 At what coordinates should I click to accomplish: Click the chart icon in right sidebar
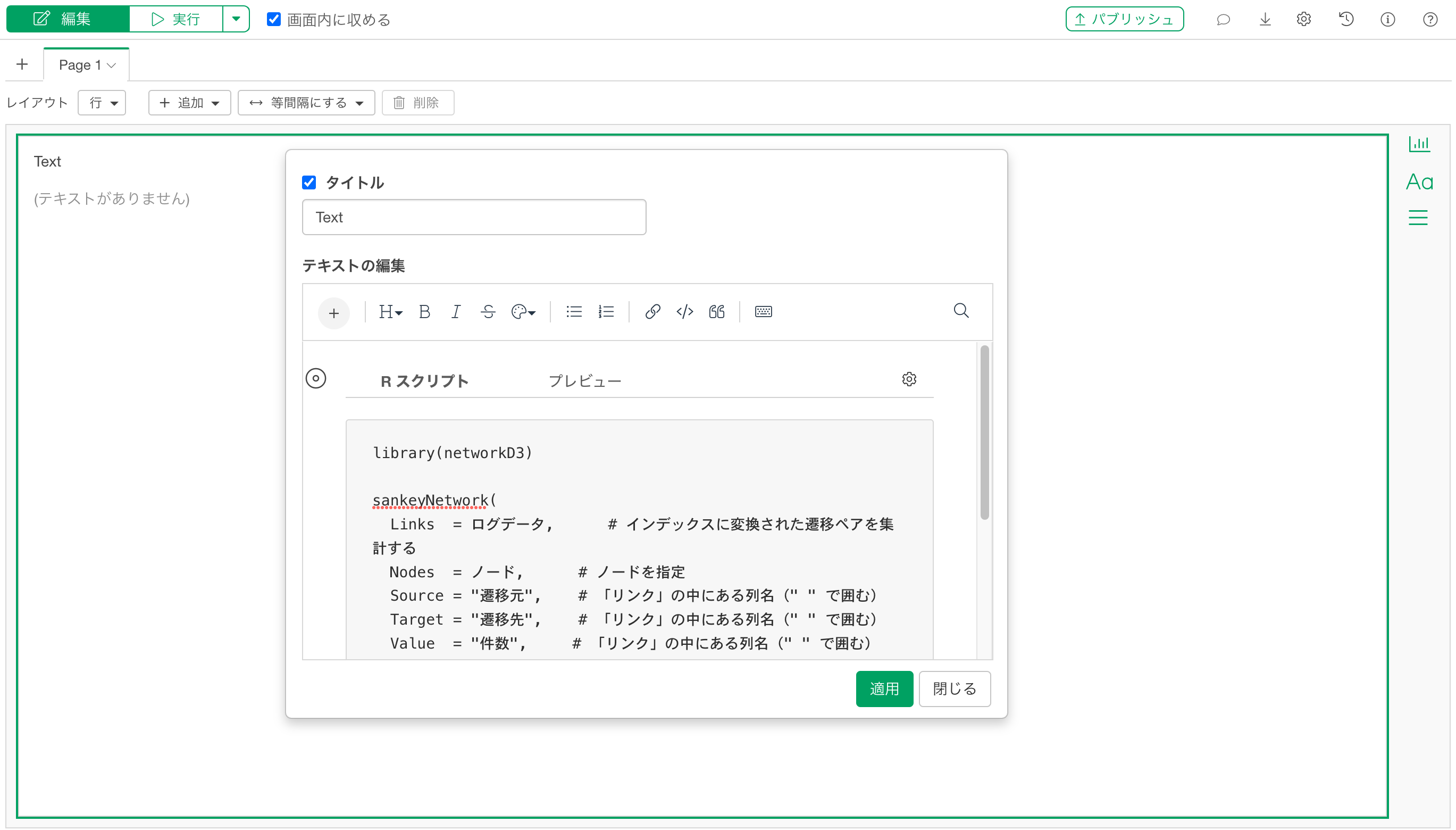click(x=1419, y=144)
